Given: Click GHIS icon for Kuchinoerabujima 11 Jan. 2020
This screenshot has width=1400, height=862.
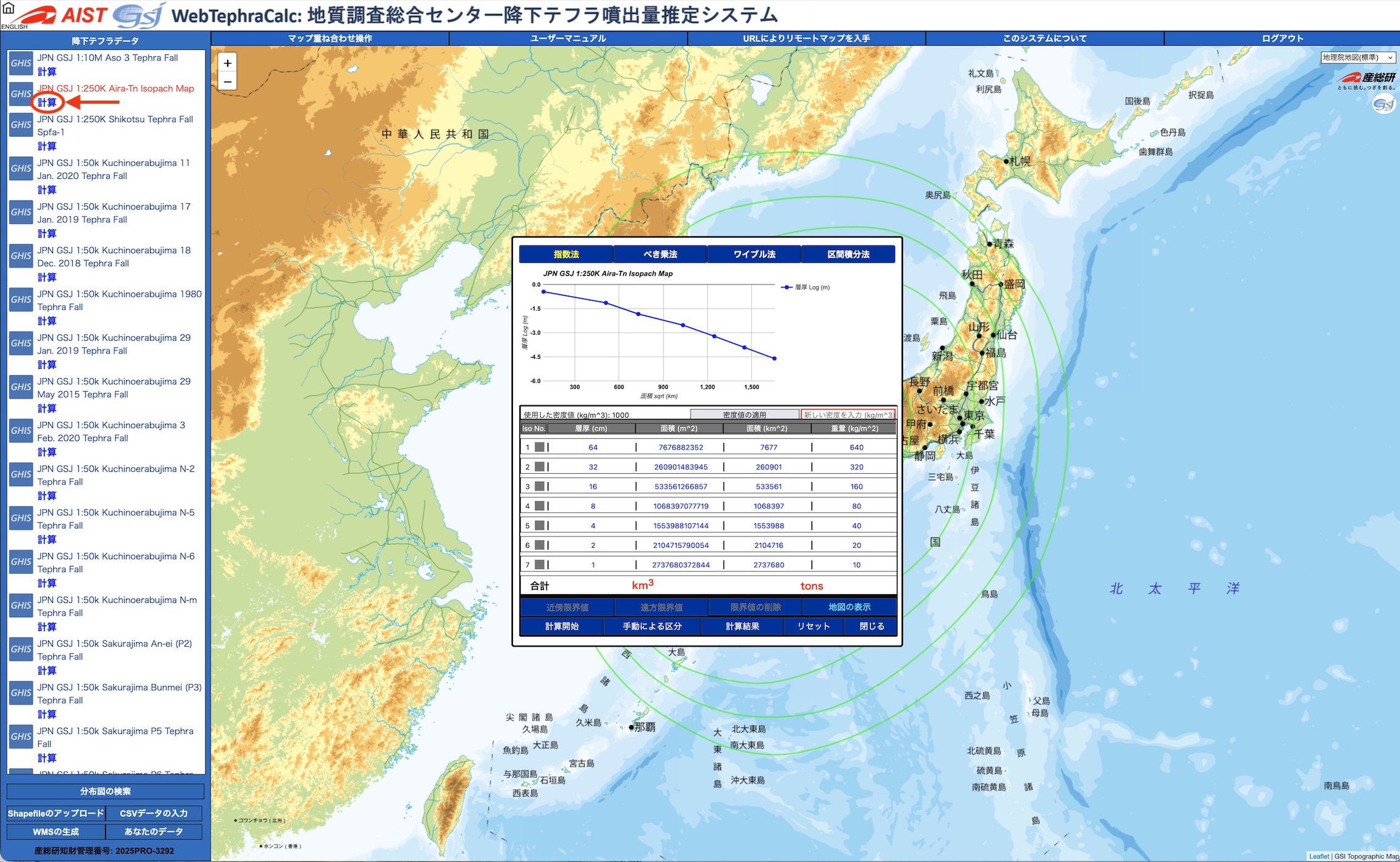Looking at the screenshot, I should (x=21, y=168).
